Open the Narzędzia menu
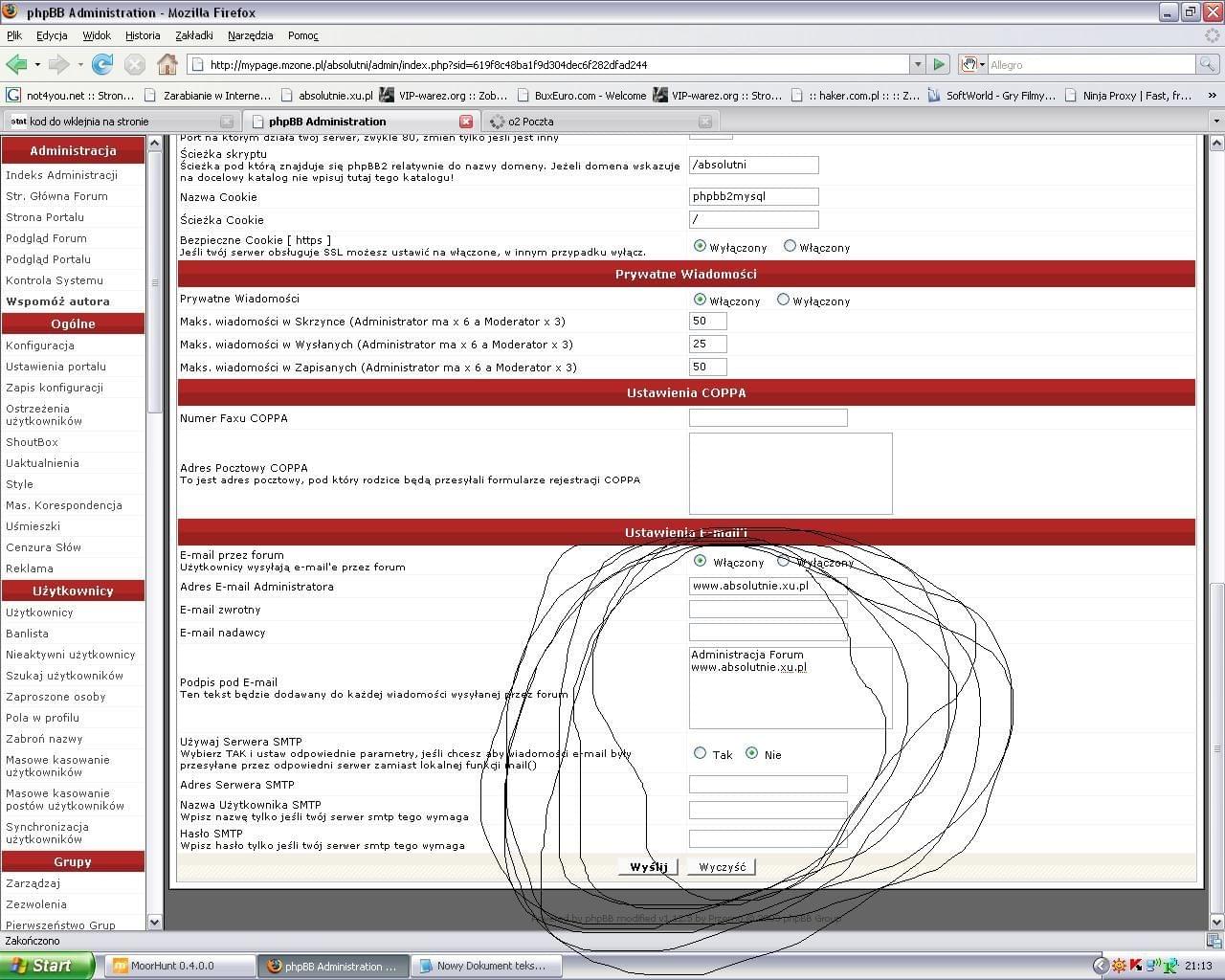This screenshot has height=980, width=1225. 250,35
